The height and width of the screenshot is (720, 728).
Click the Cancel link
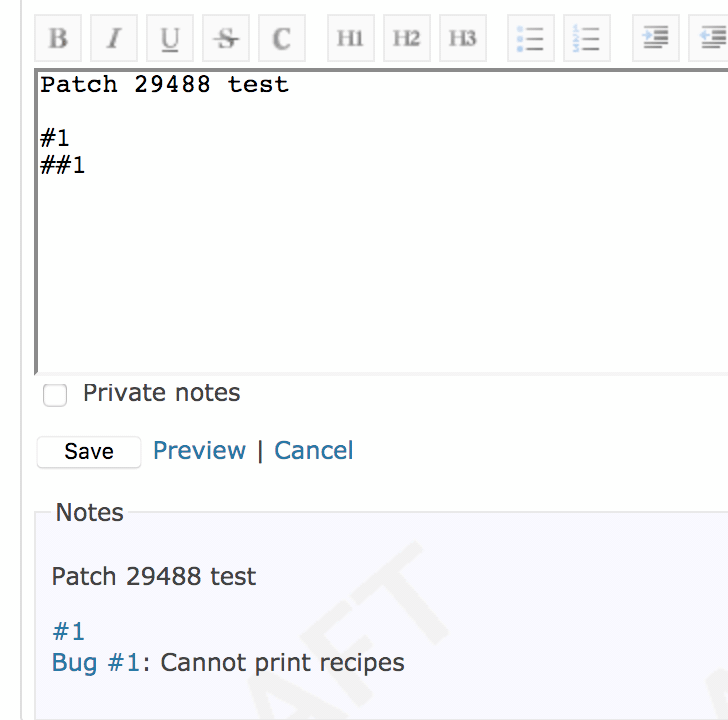coord(314,451)
